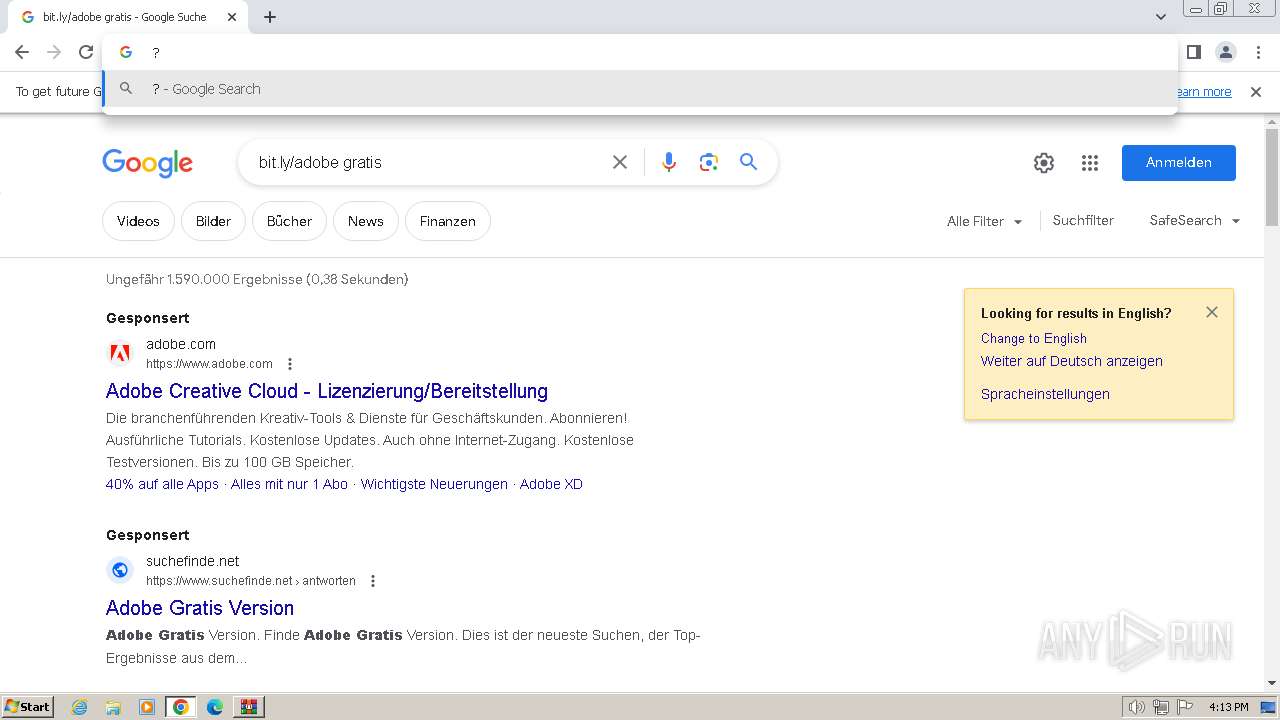The image size is (1280, 720).
Task: Open the 'Learn more' infobar link
Action: pos(1203,92)
